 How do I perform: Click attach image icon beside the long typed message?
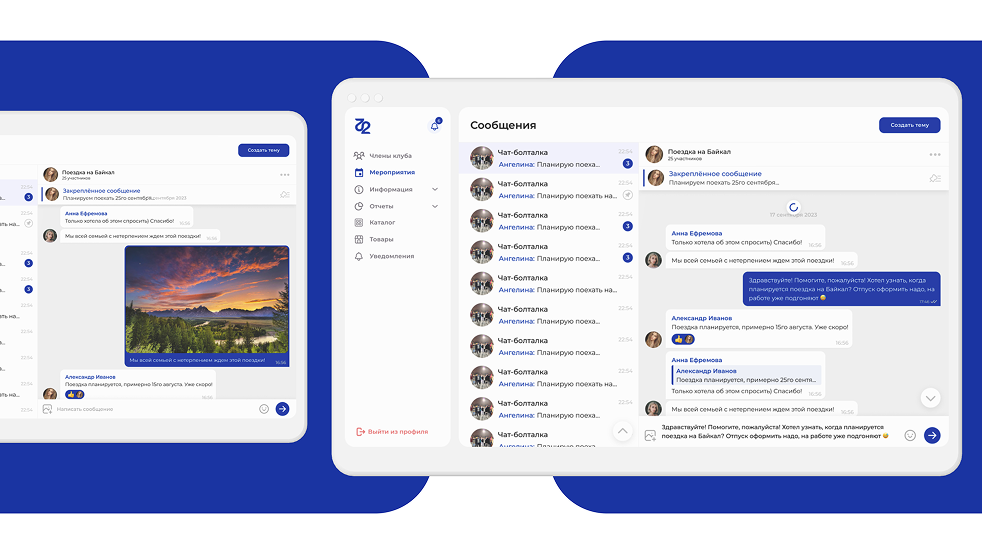[650, 435]
